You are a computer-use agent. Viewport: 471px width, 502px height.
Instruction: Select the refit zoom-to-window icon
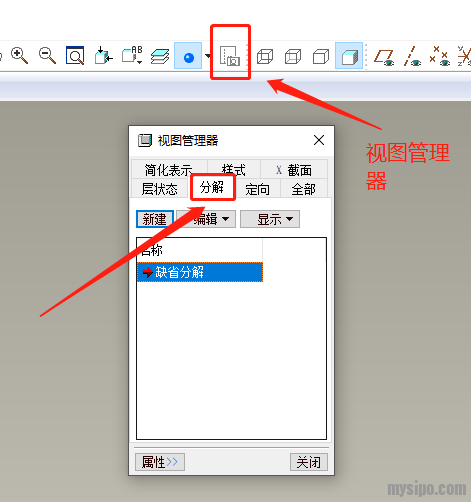click(x=75, y=55)
